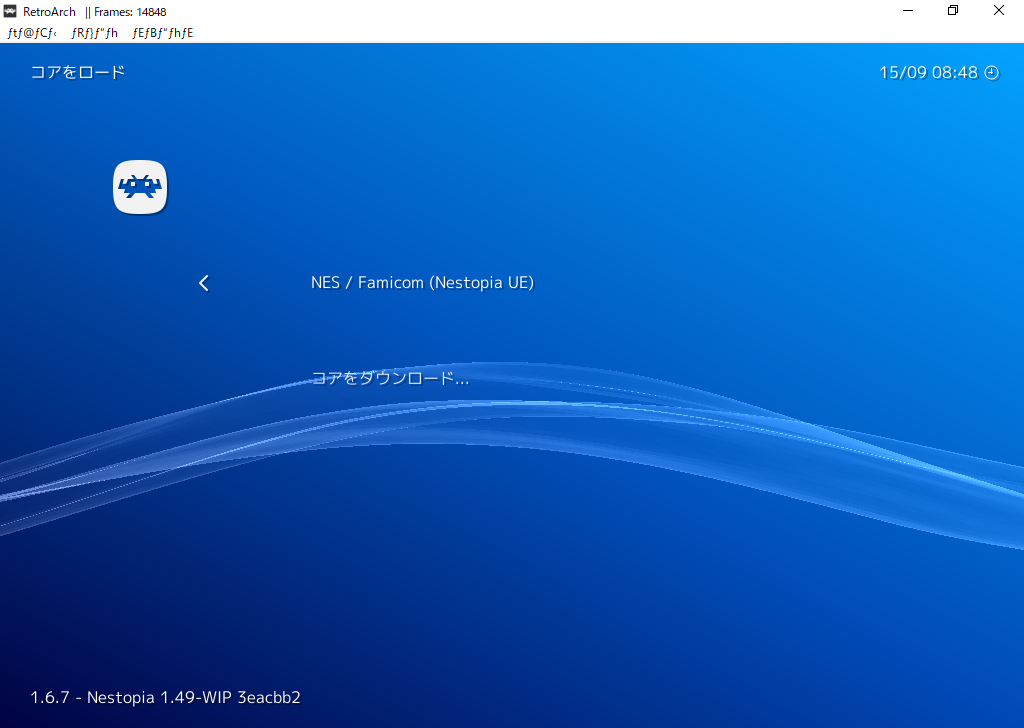Click the 15/09 date display
This screenshot has height=728, width=1024.
(903, 73)
